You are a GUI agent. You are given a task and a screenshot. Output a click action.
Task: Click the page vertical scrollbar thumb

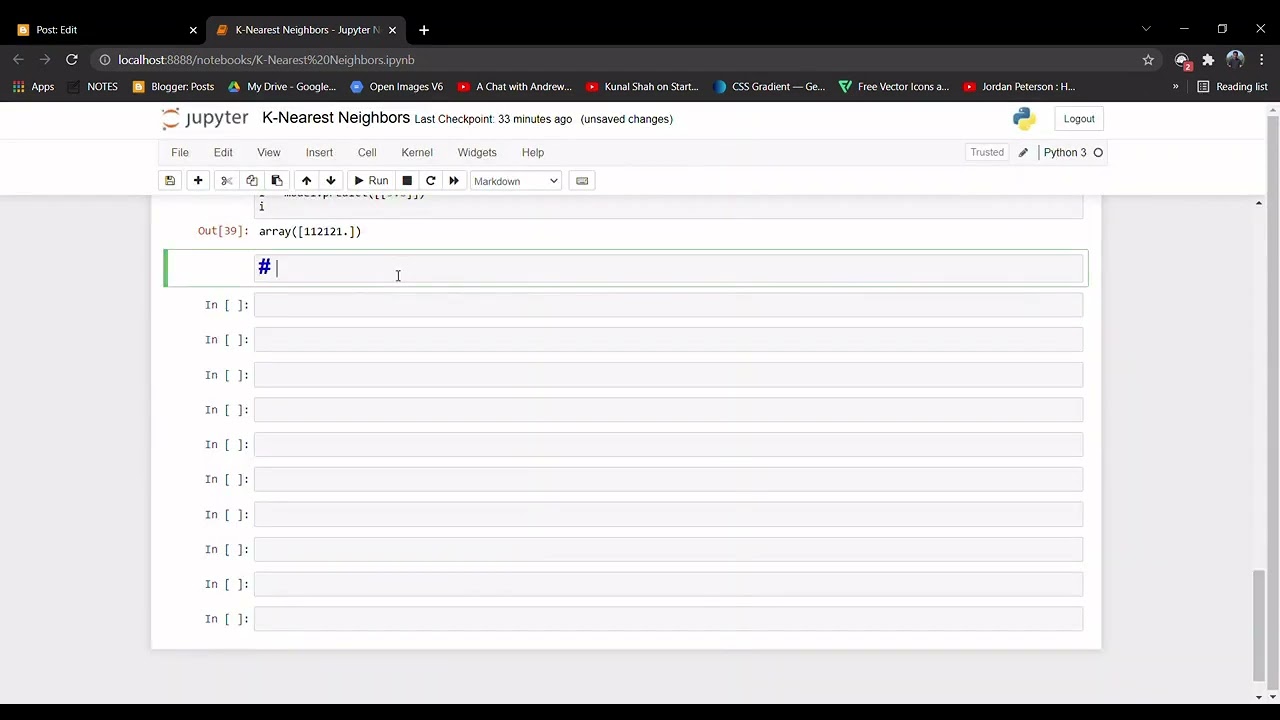[x=1259, y=624]
